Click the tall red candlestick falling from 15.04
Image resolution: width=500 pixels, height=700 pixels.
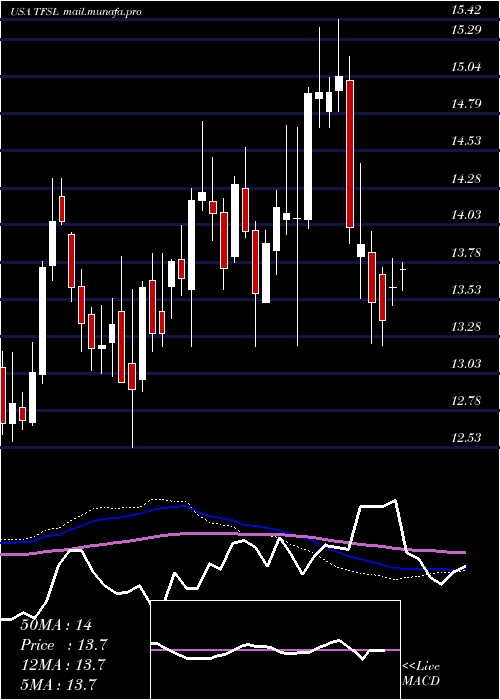pyautogui.click(x=350, y=154)
